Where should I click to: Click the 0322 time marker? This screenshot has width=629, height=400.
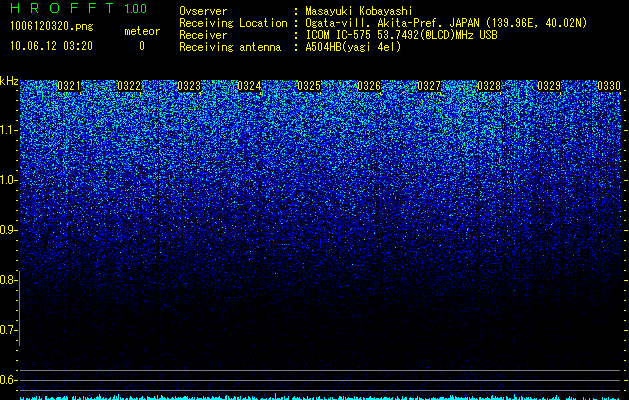(x=129, y=86)
